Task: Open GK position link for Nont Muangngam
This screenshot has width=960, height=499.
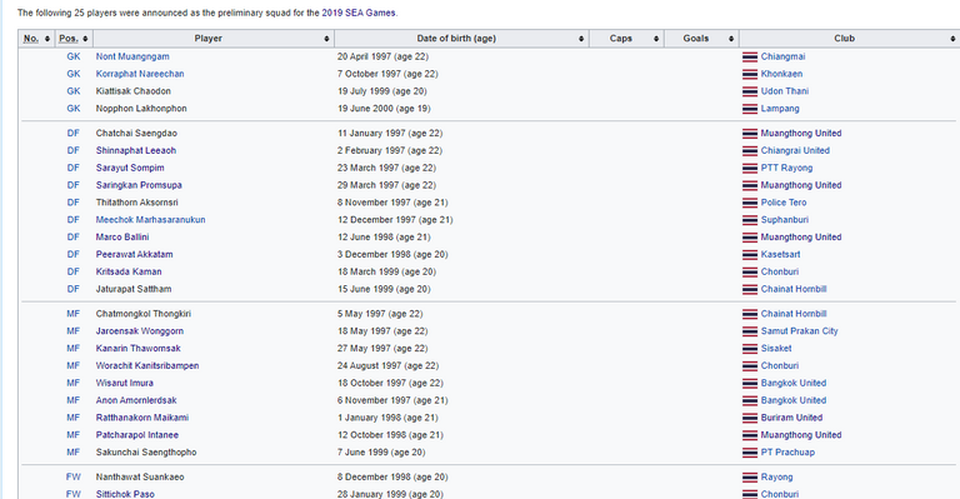Action: click(x=73, y=56)
